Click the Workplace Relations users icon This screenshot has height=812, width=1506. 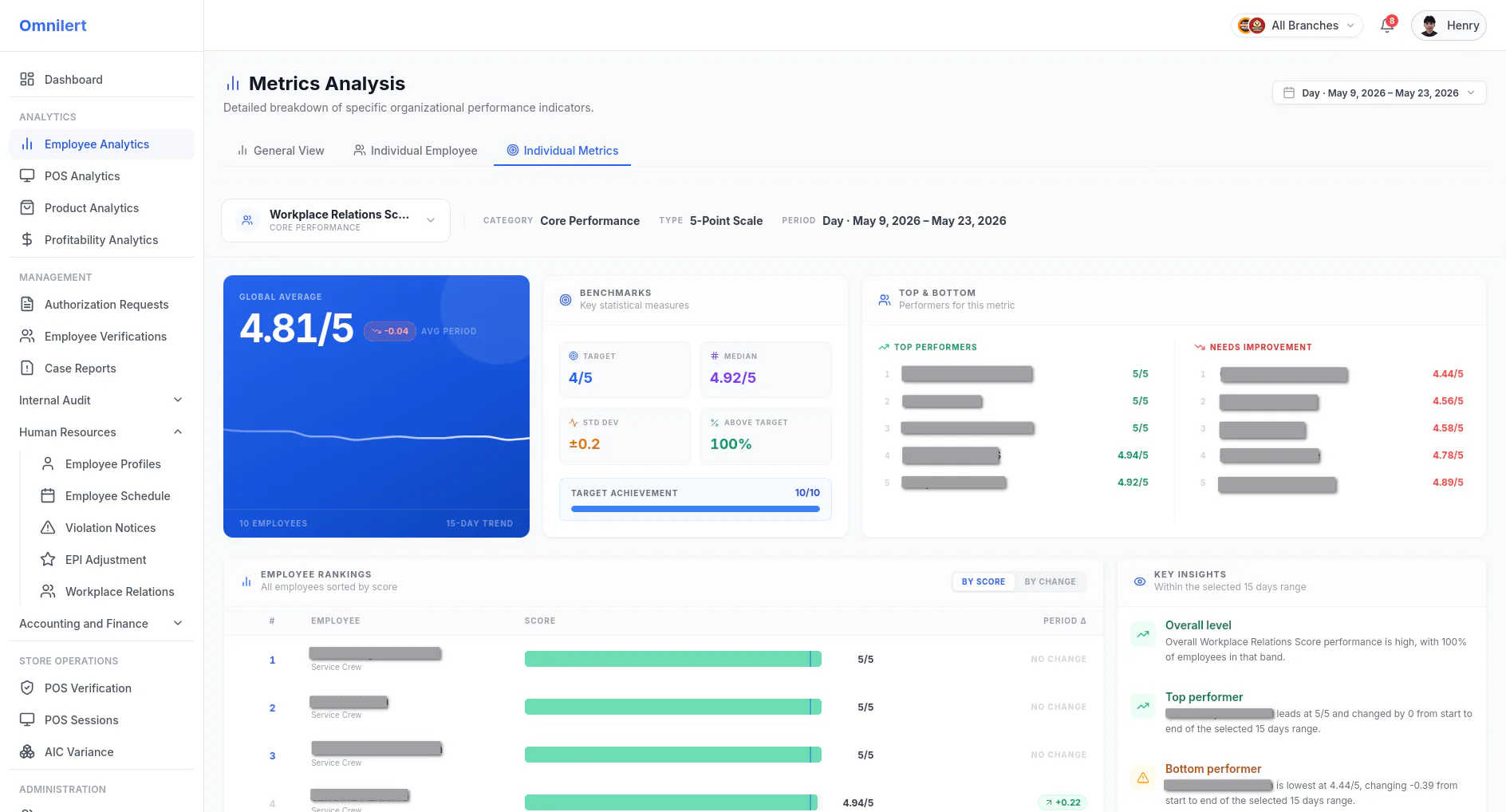(48, 591)
